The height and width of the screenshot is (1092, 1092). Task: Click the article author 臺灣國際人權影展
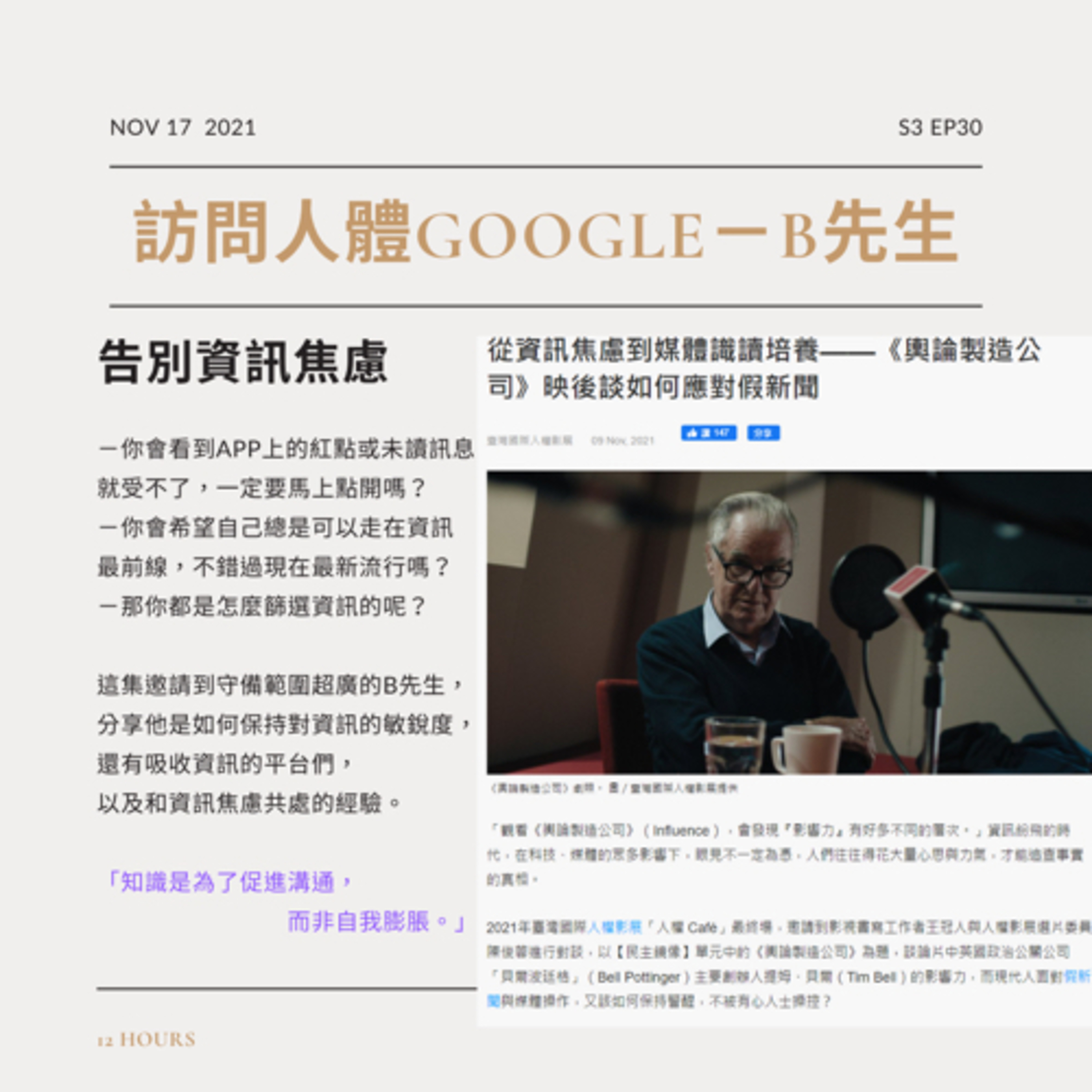(530, 440)
